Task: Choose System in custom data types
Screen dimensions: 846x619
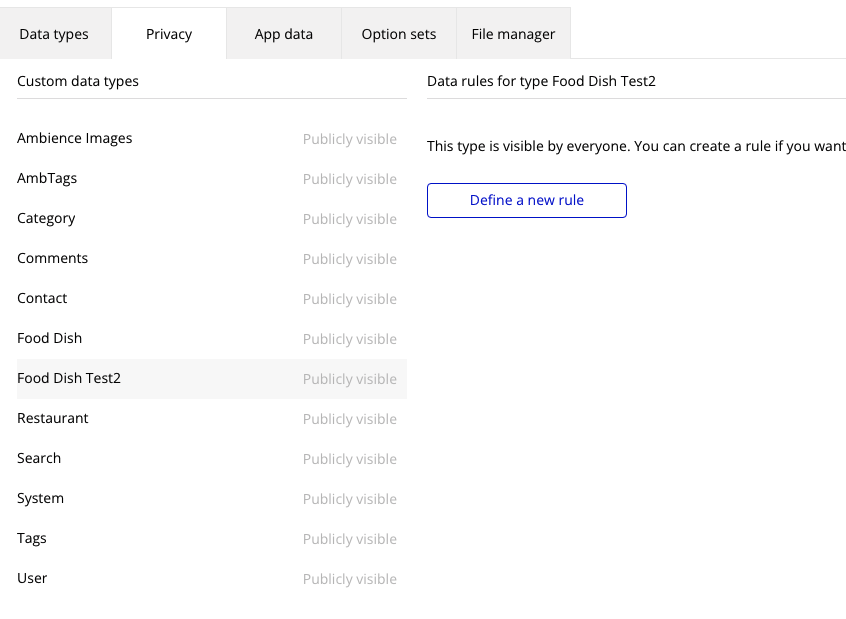Action: 212,498
